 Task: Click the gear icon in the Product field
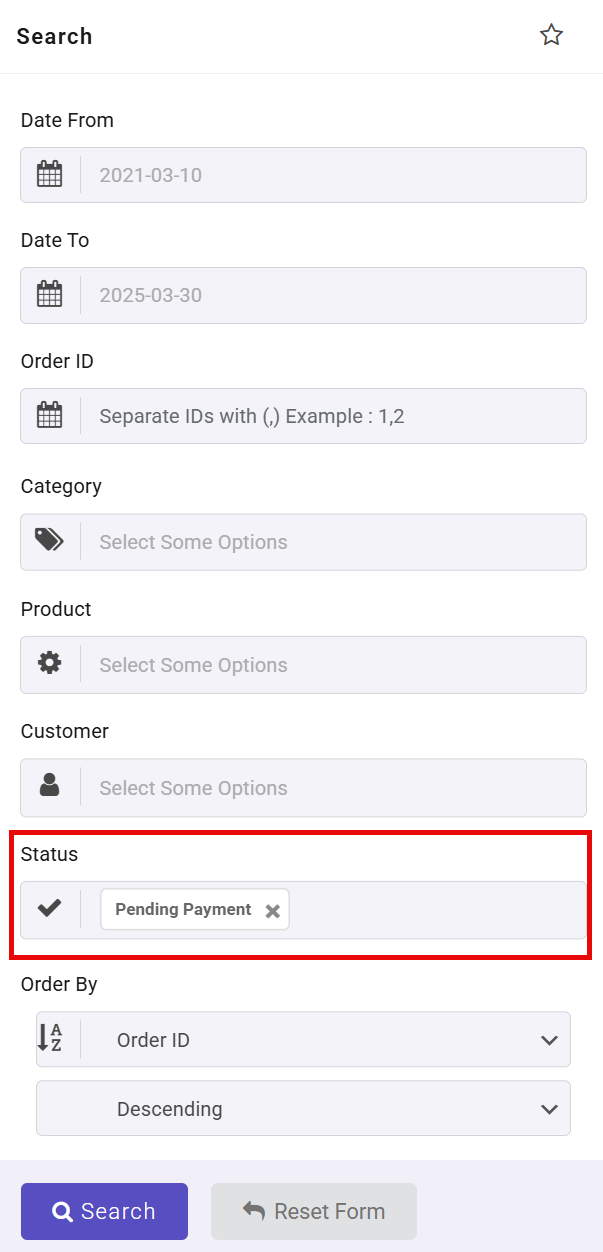pyautogui.click(x=49, y=664)
